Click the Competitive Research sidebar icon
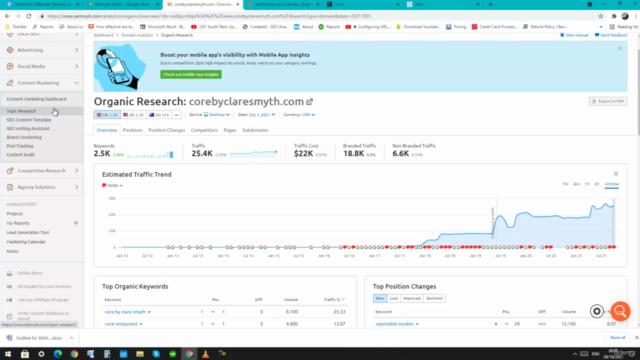Viewport: 640px width, 360px height. coord(10,171)
